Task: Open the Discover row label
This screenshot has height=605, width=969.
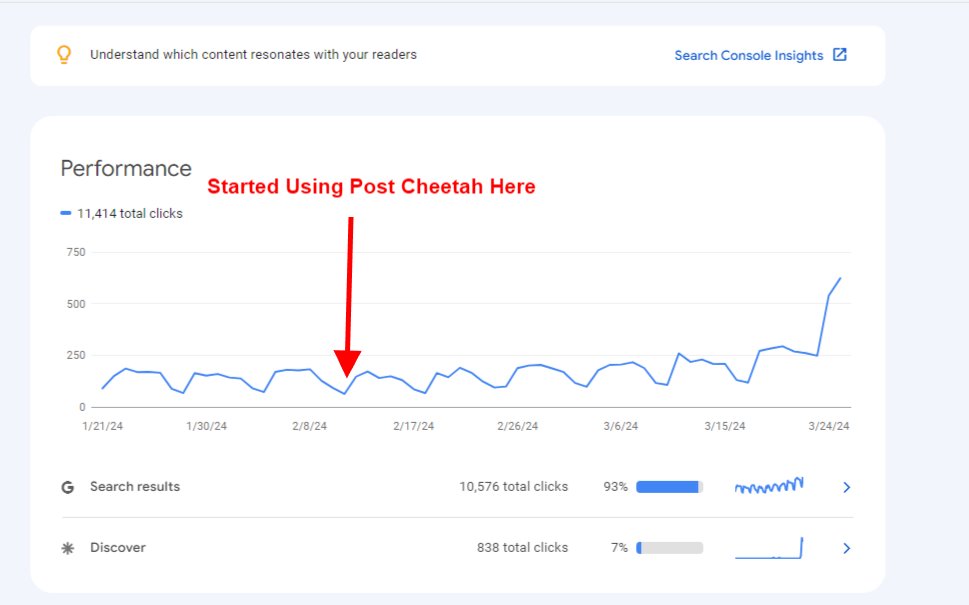Action: 118,548
